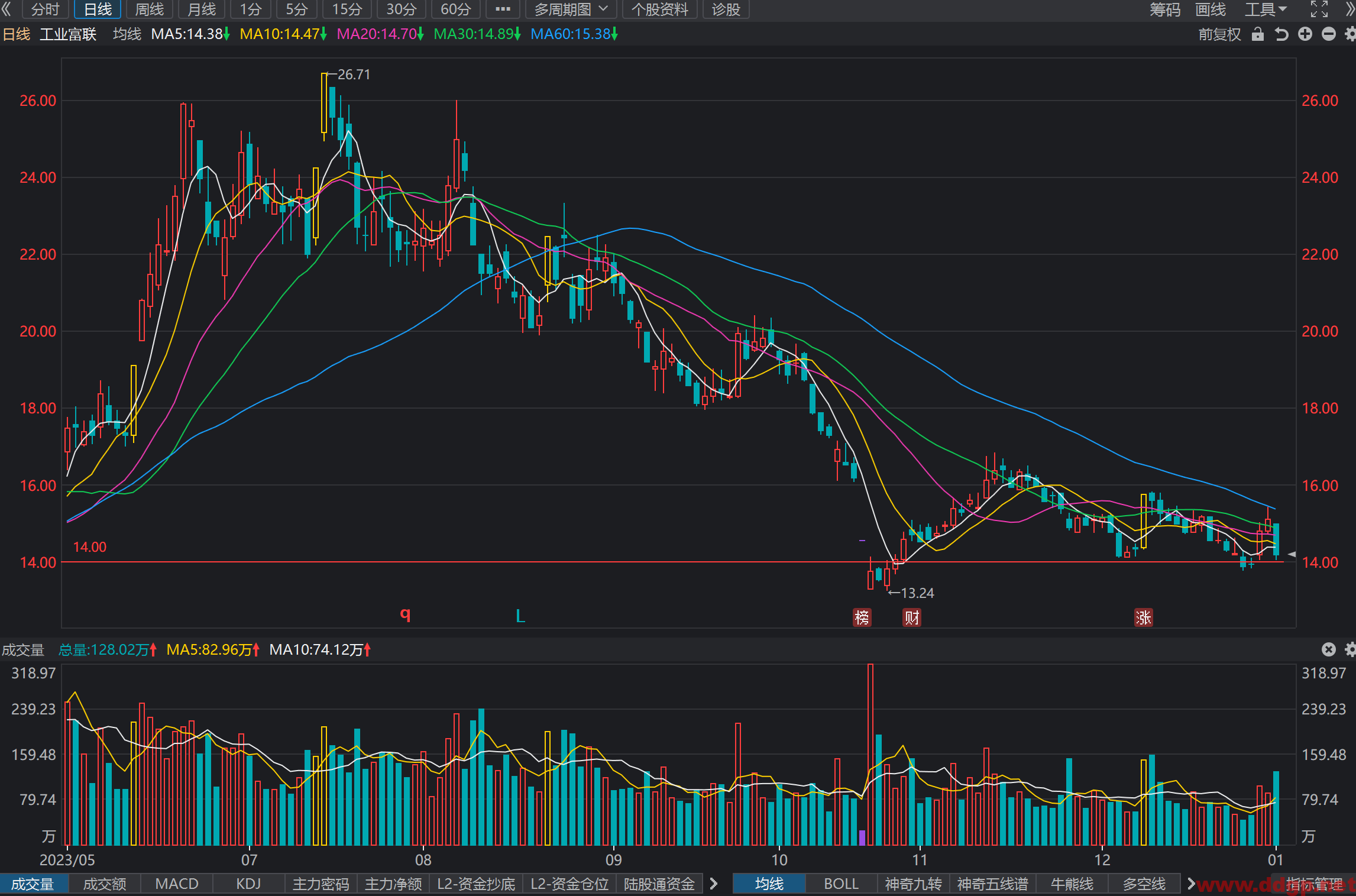Enter fullscreen via the expand arrows icon
Viewport: 1356px width, 896px height.
pos(1319,9)
